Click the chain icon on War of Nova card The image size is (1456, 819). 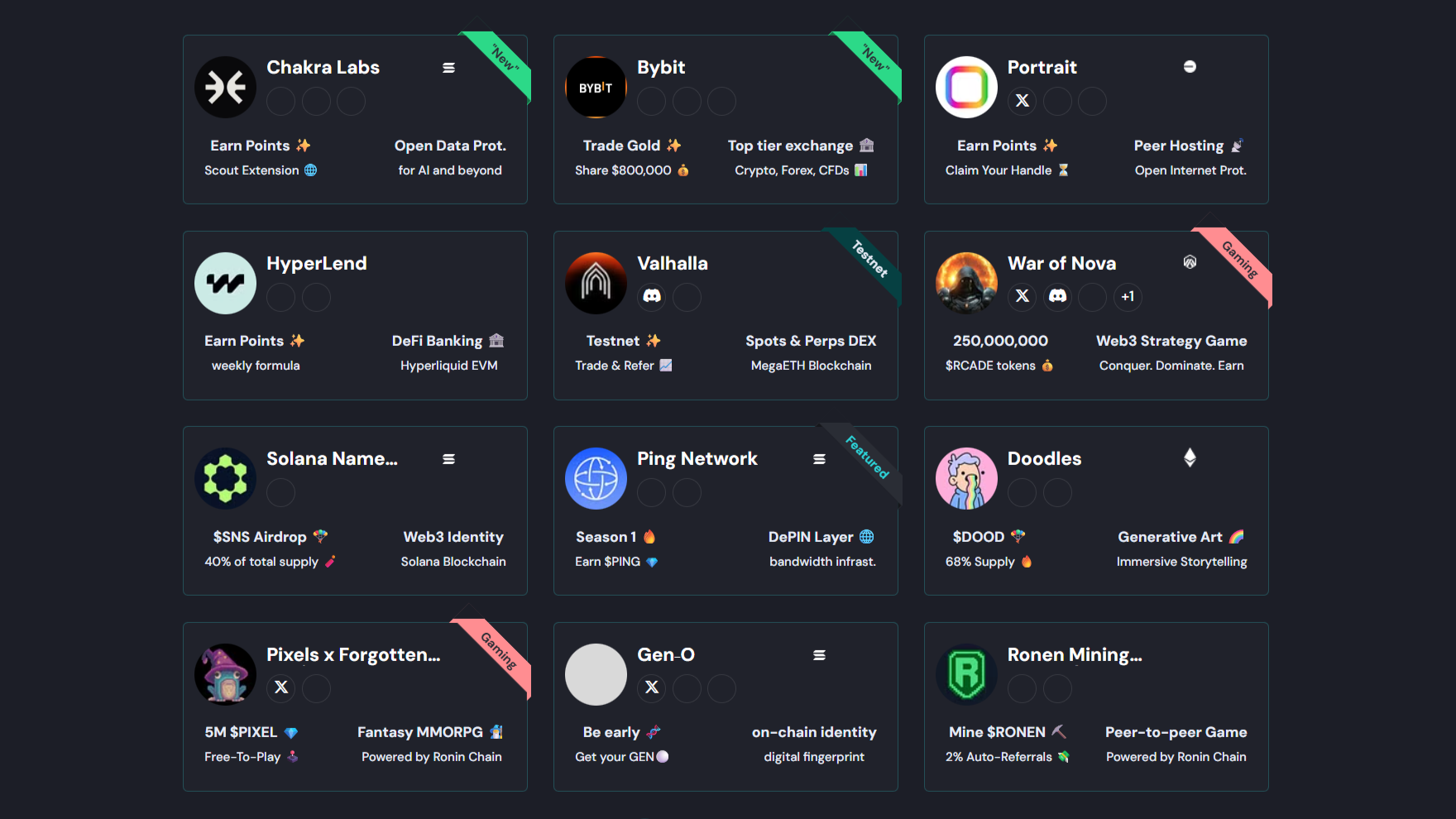click(x=1190, y=262)
